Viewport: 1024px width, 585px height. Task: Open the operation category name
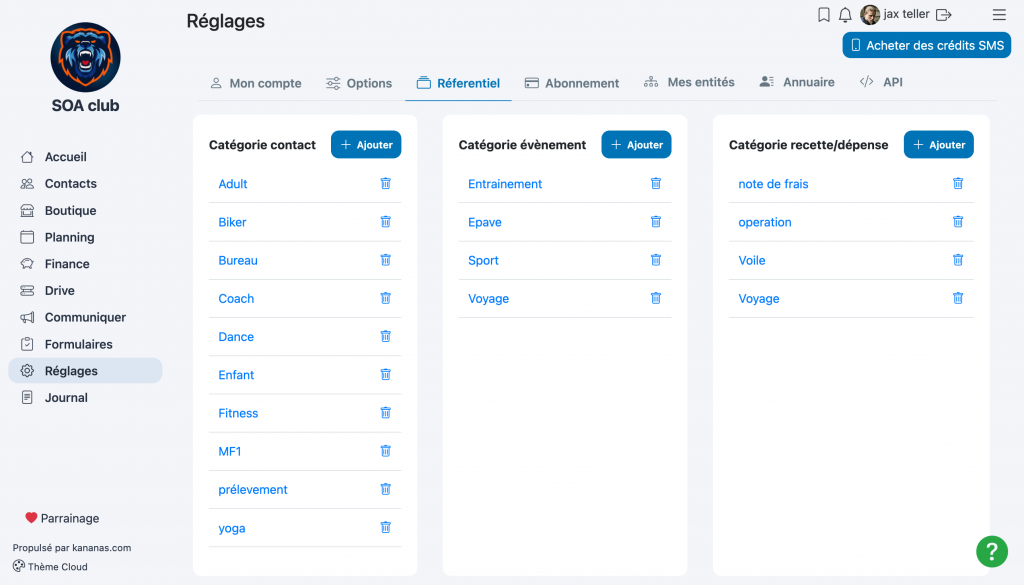[x=765, y=222]
